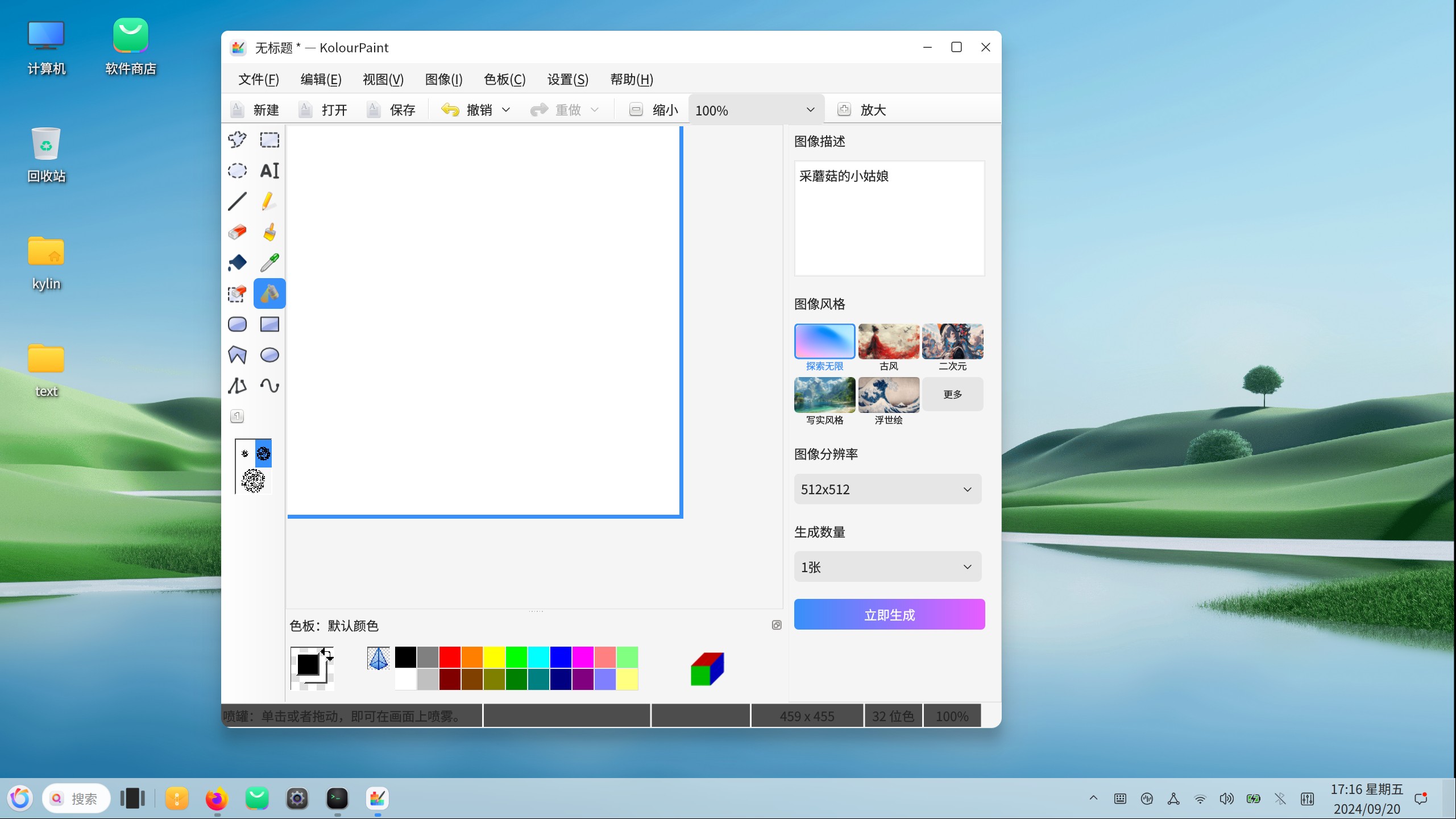Open the 回收站 desktop icon
This screenshot has height=819, width=1456.
click(x=46, y=154)
